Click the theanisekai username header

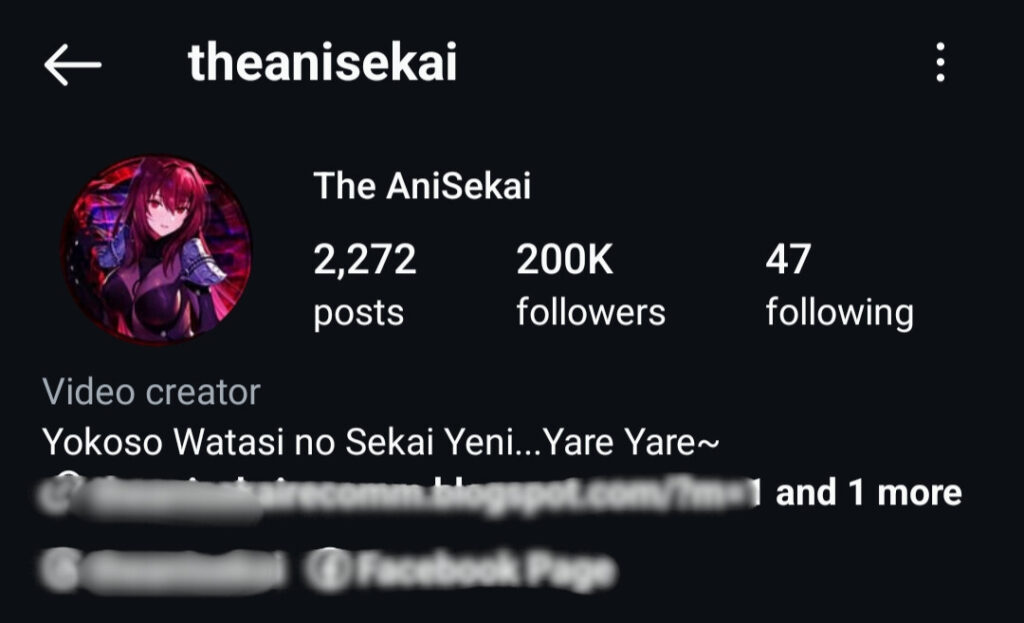[322, 63]
